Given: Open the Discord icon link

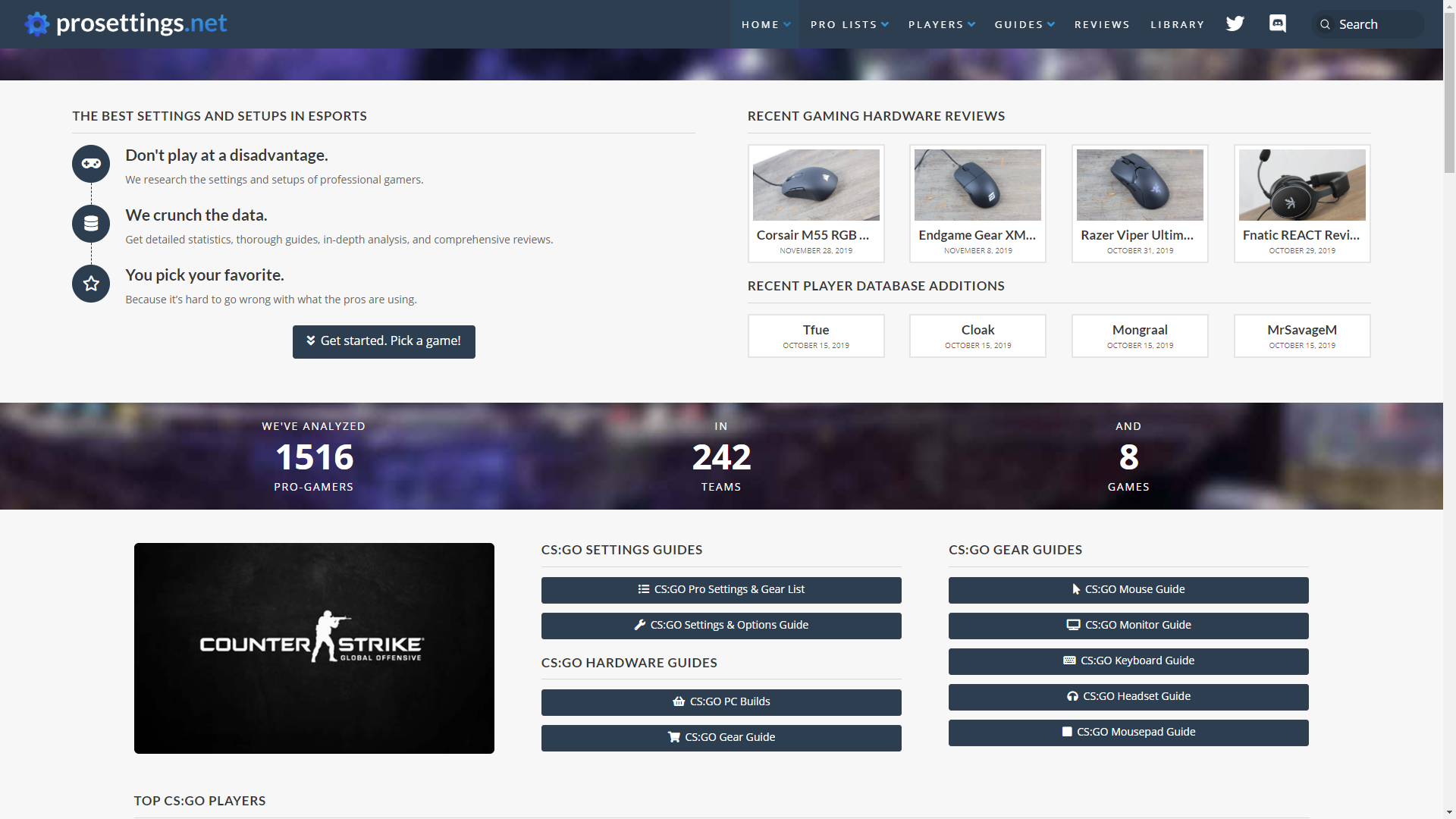Looking at the screenshot, I should 1278,24.
